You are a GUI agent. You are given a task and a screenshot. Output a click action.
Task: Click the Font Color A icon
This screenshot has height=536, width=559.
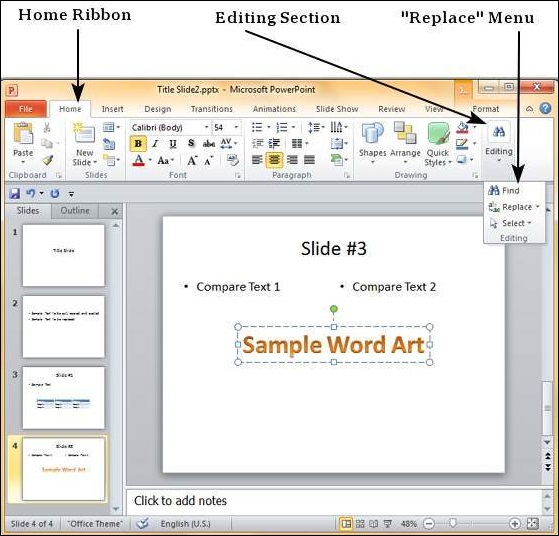138,160
